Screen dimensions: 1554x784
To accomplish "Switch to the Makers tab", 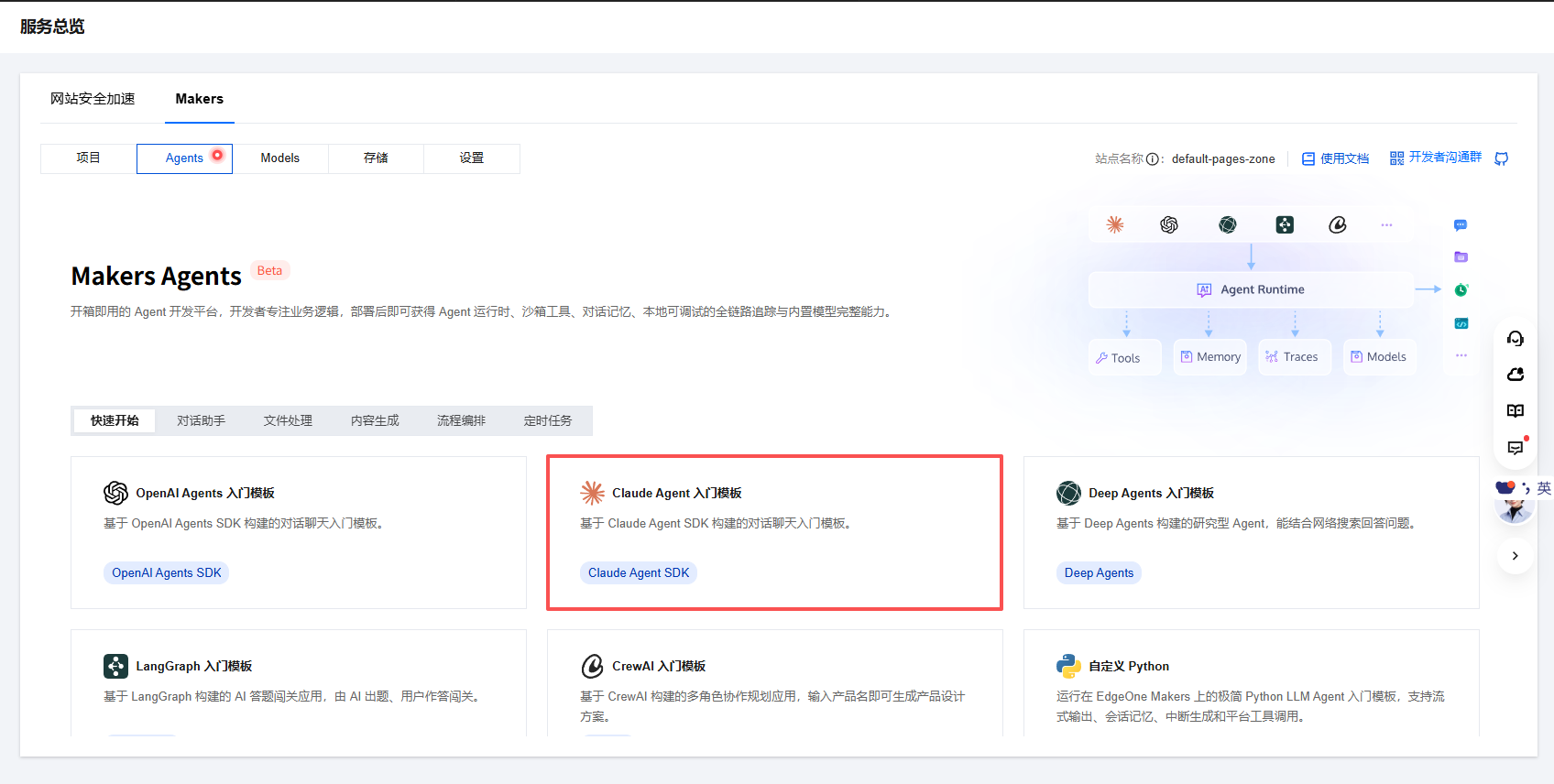I will pos(199,99).
